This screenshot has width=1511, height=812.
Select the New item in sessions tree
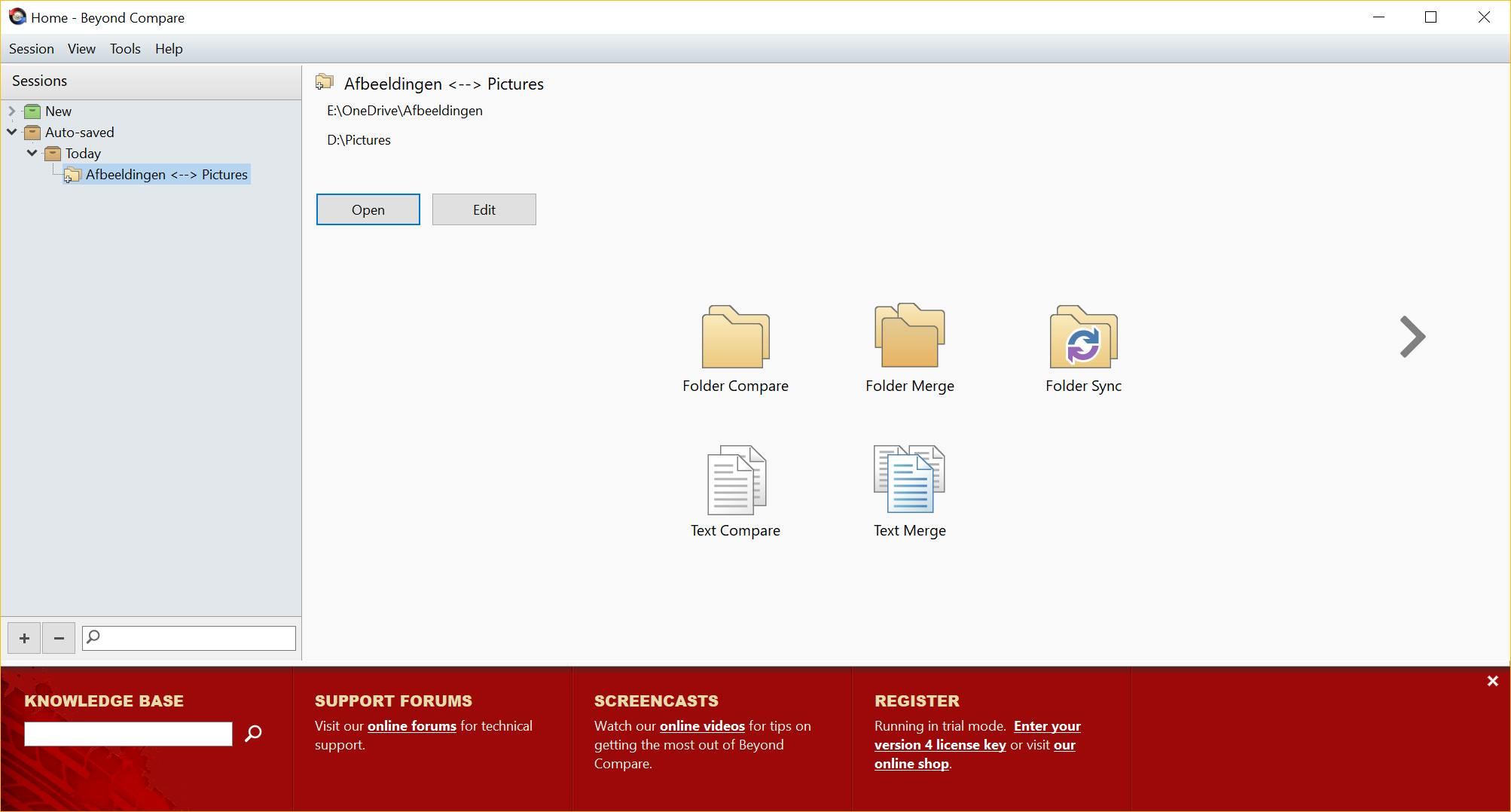coord(58,111)
